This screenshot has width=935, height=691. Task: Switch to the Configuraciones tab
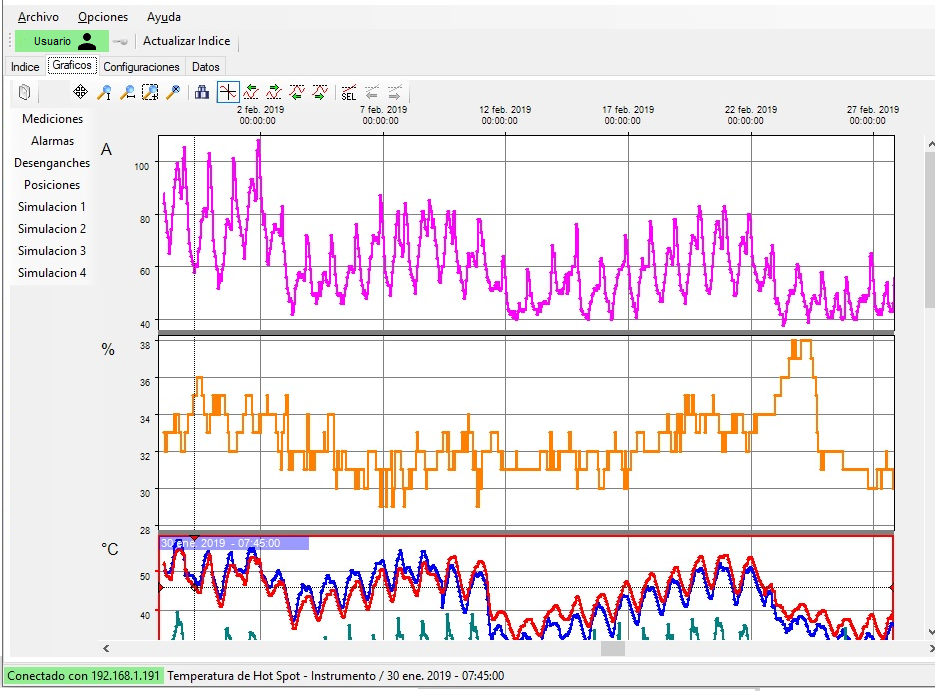[142, 67]
